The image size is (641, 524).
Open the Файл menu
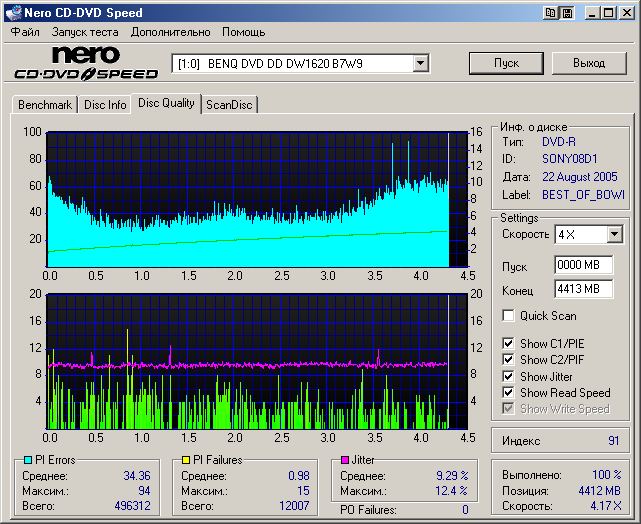pyautogui.click(x=25, y=32)
